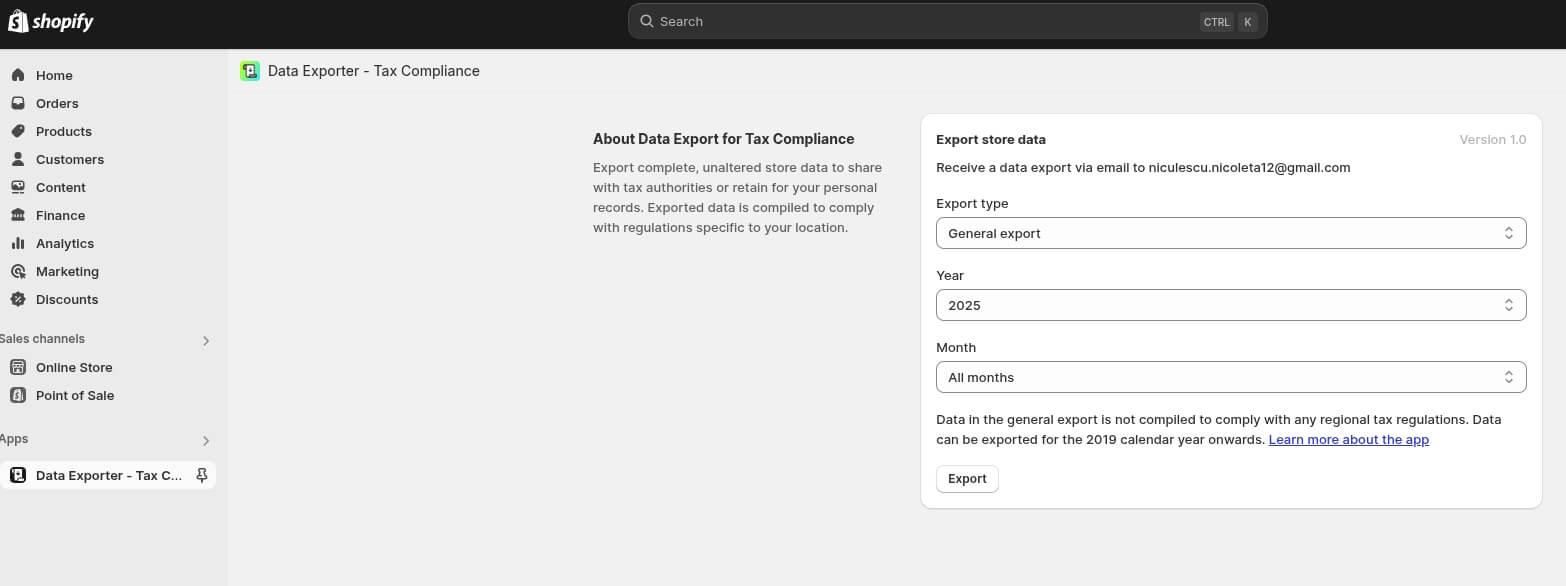Select the Data Exporter - Tax Compliance app

[107, 475]
